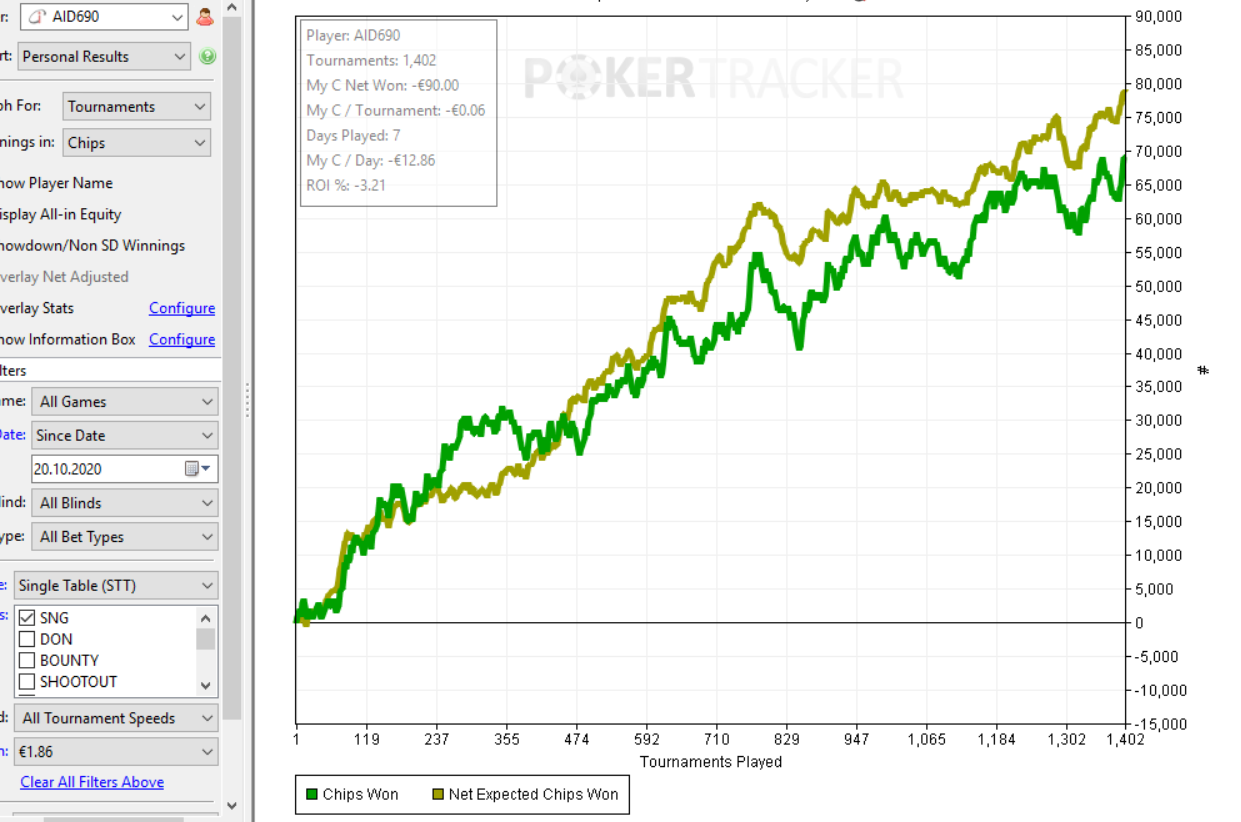Click the red player selection icon

coord(205,17)
